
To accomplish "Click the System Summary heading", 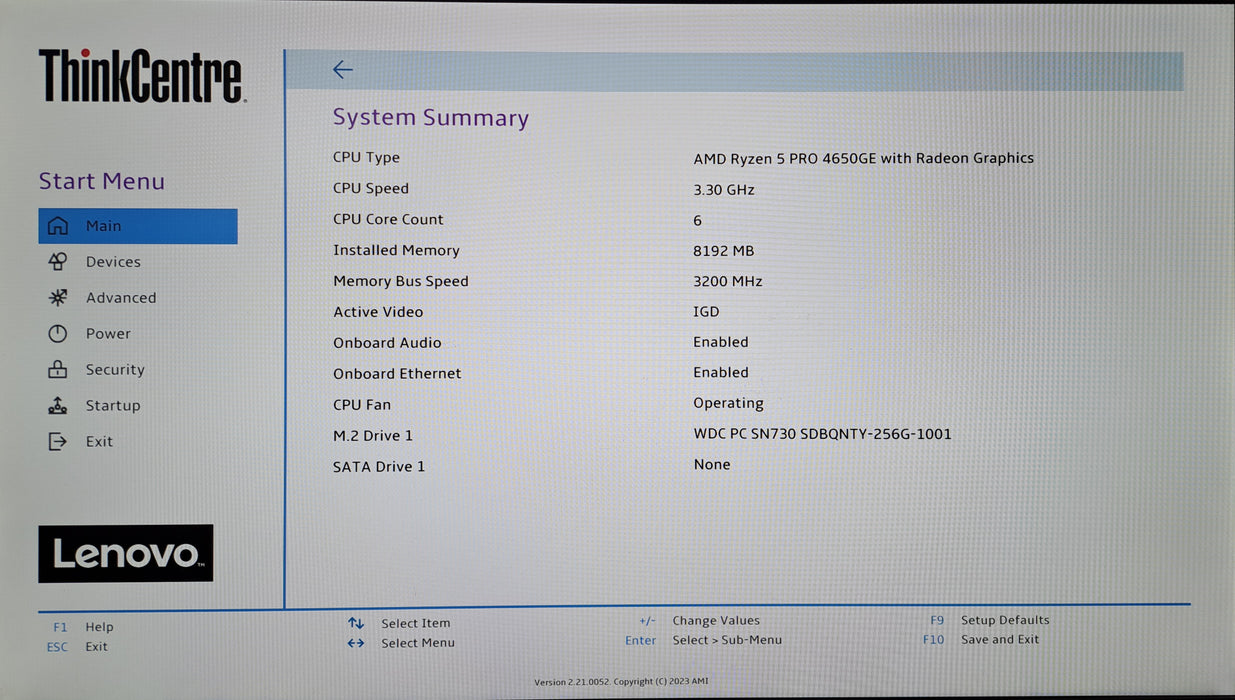I will (x=431, y=117).
